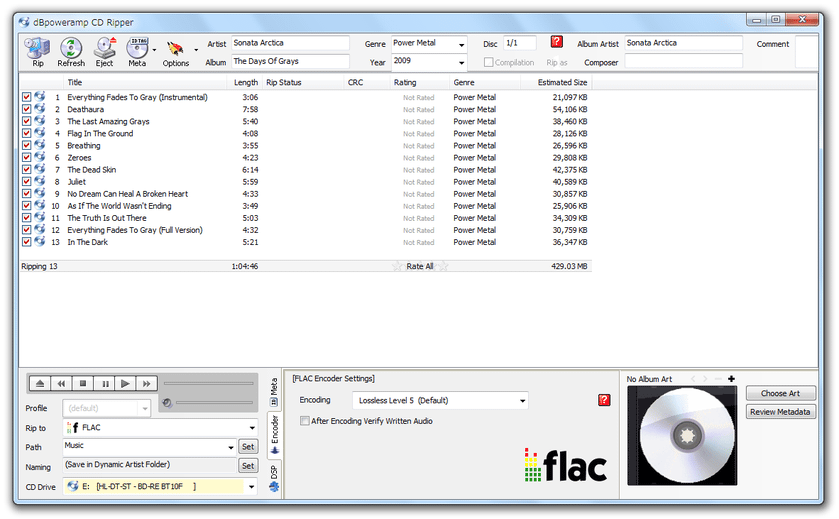Switch to the vertical Encoder tab
This screenshot has width=839, height=519.
pyautogui.click(x=274, y=435)
